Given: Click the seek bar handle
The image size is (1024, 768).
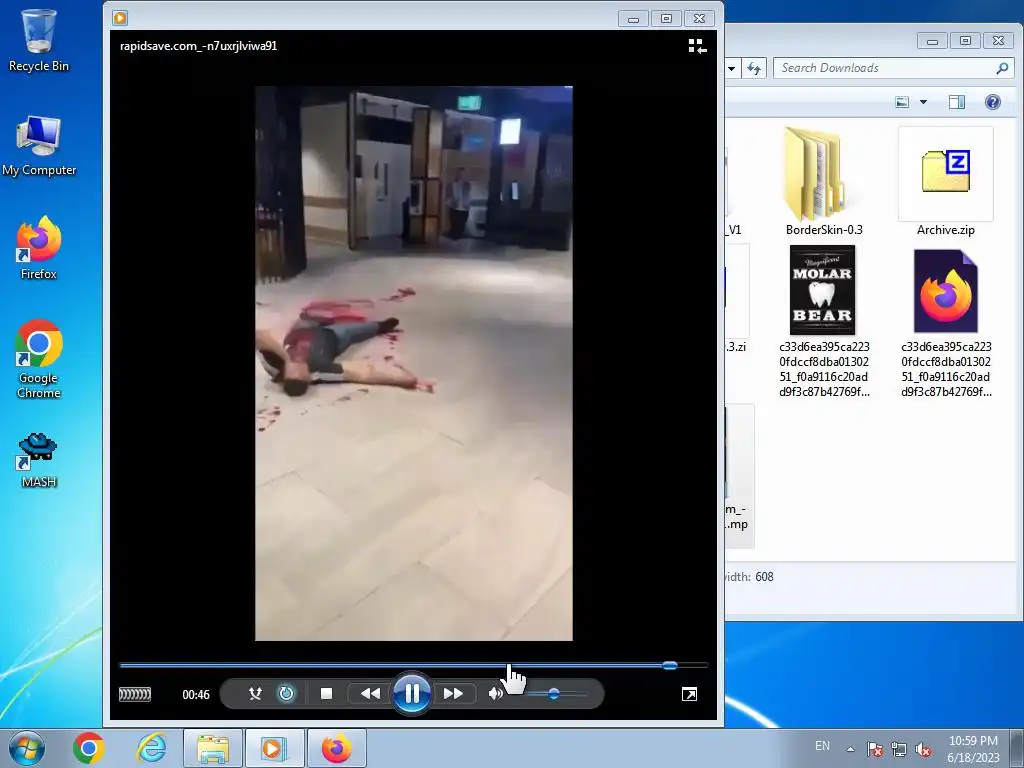Looking at the screenshot, I should pos(669,665).
